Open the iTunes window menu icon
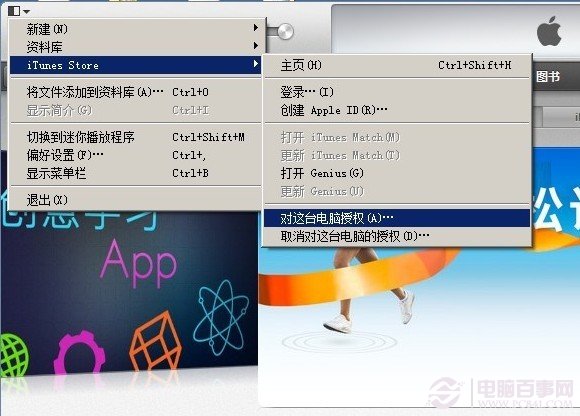The height and width of the screenshot is (416, 580). [14, 11]
